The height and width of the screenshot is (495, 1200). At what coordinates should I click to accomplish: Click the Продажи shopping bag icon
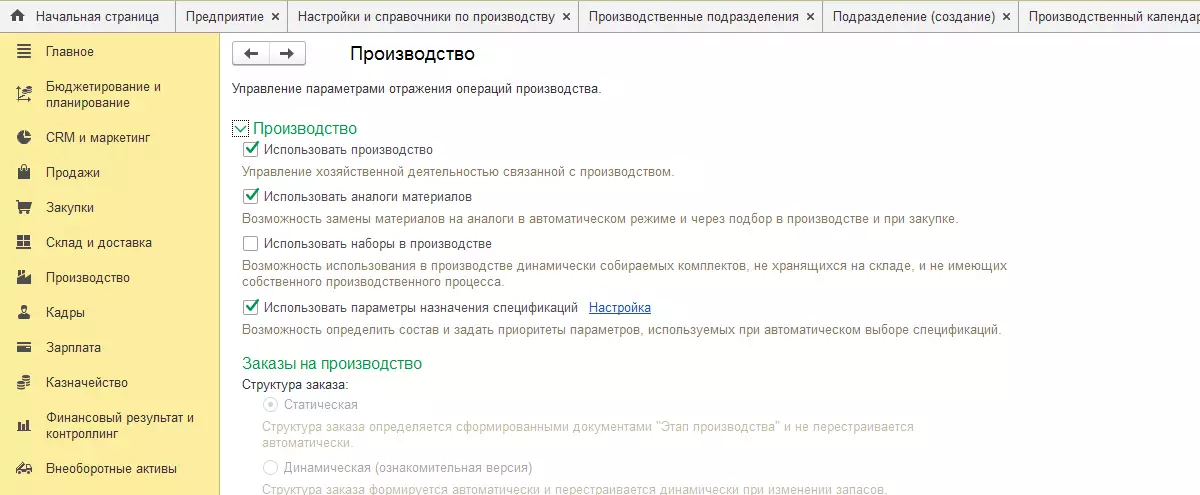click(x=25, y=172)
